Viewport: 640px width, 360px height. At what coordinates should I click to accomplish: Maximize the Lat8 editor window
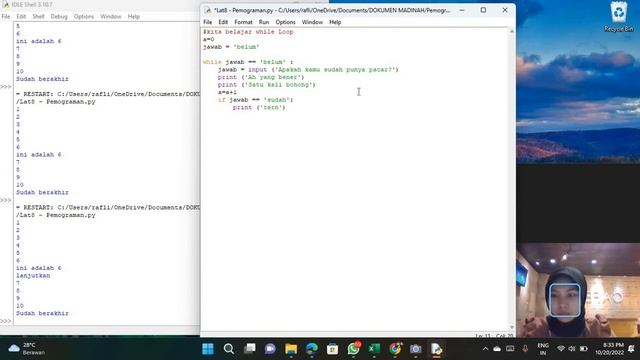pyautogui.click(x=483, y=10)
